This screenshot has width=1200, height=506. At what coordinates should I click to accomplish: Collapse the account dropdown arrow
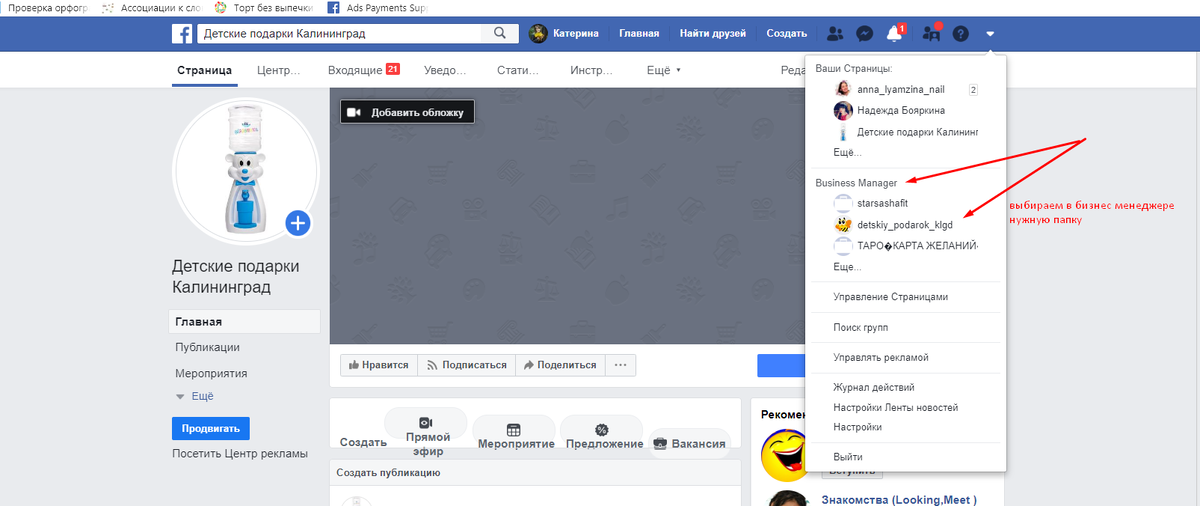click(x=989, y=33)
